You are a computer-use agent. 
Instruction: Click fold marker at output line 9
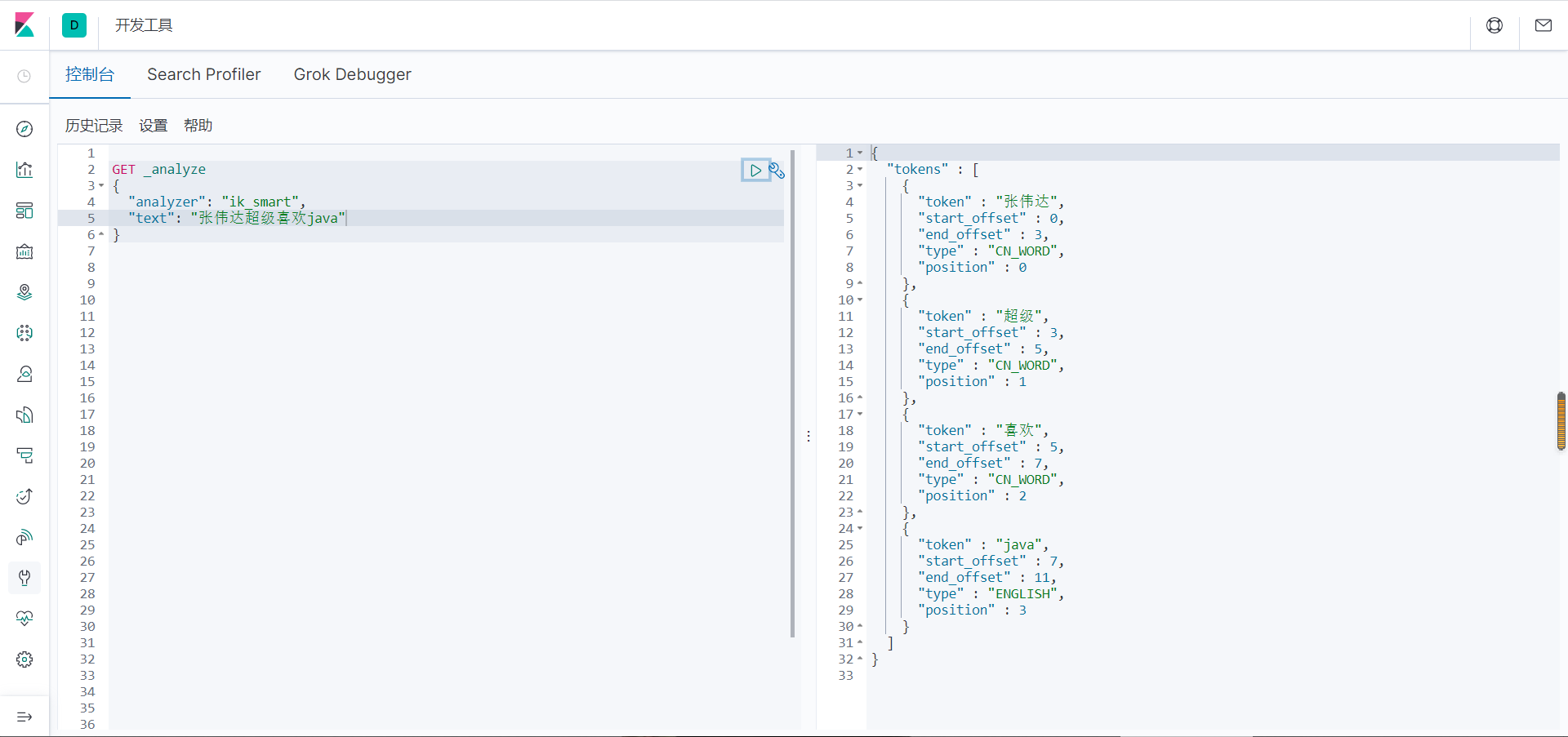(x=860, y=284)
